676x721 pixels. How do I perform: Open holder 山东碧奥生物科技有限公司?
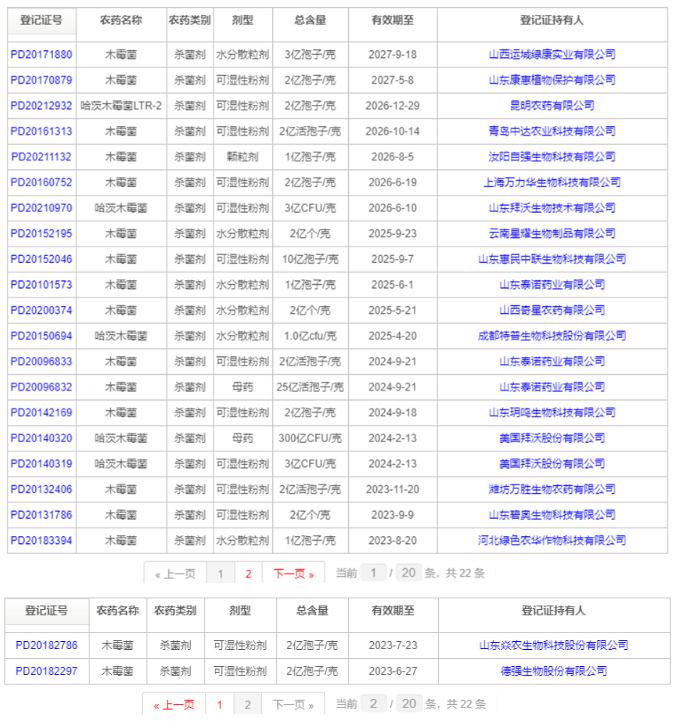(552, 515)
